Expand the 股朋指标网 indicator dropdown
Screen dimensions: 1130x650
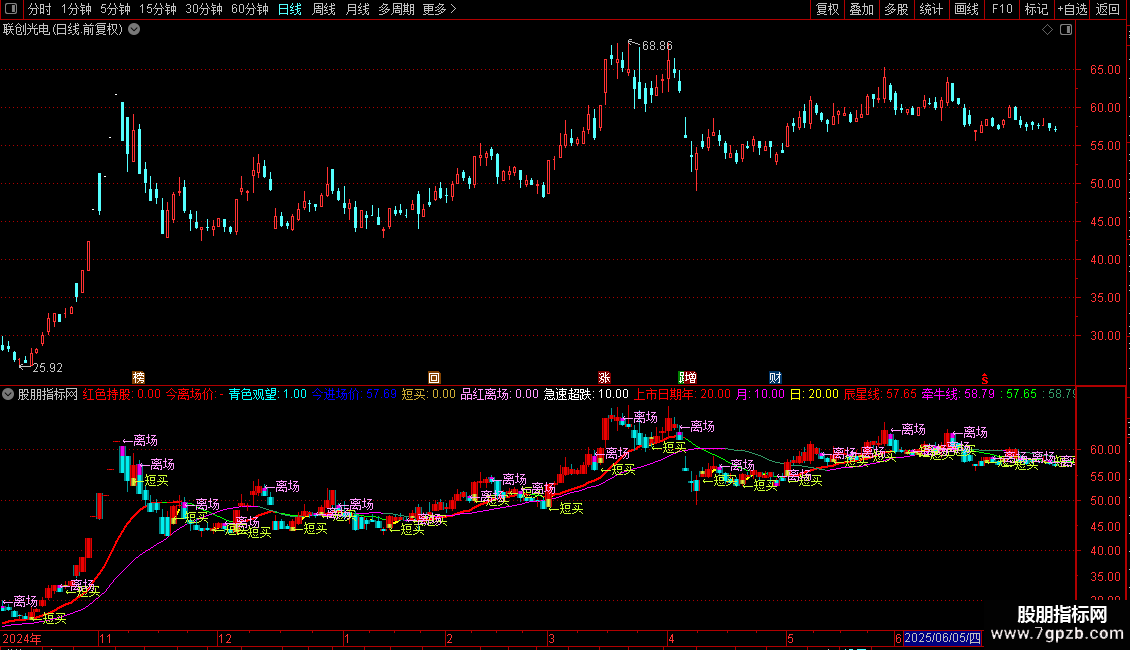(8, 394)
